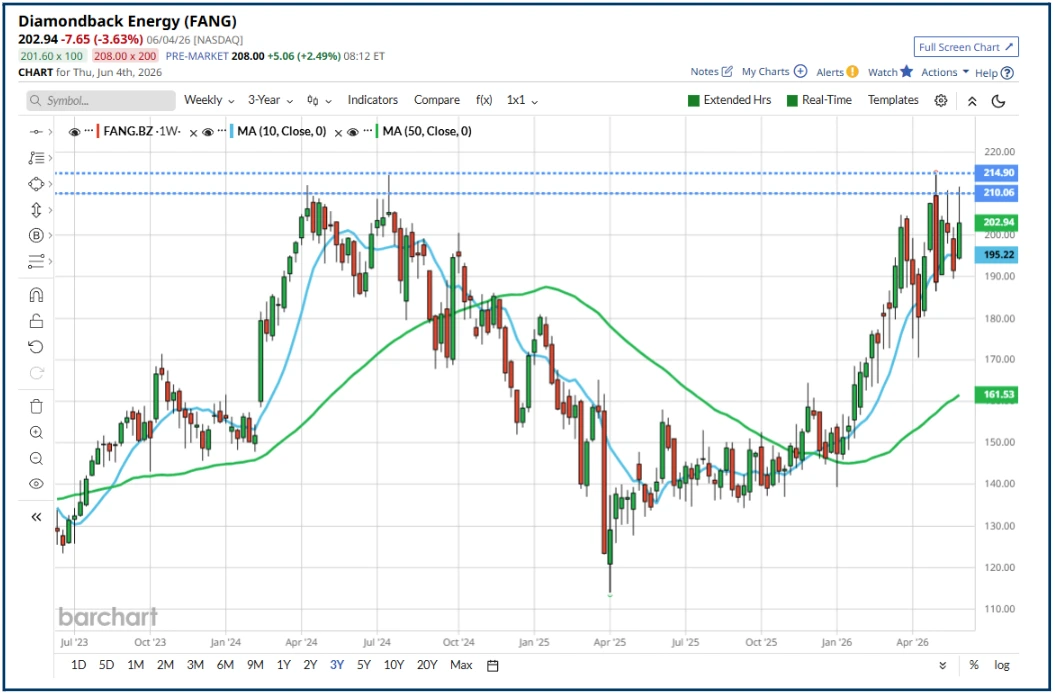Open the Actions dropdown menu
Image resolution: width=1055 pixels, height=693 pixels.
945,72
